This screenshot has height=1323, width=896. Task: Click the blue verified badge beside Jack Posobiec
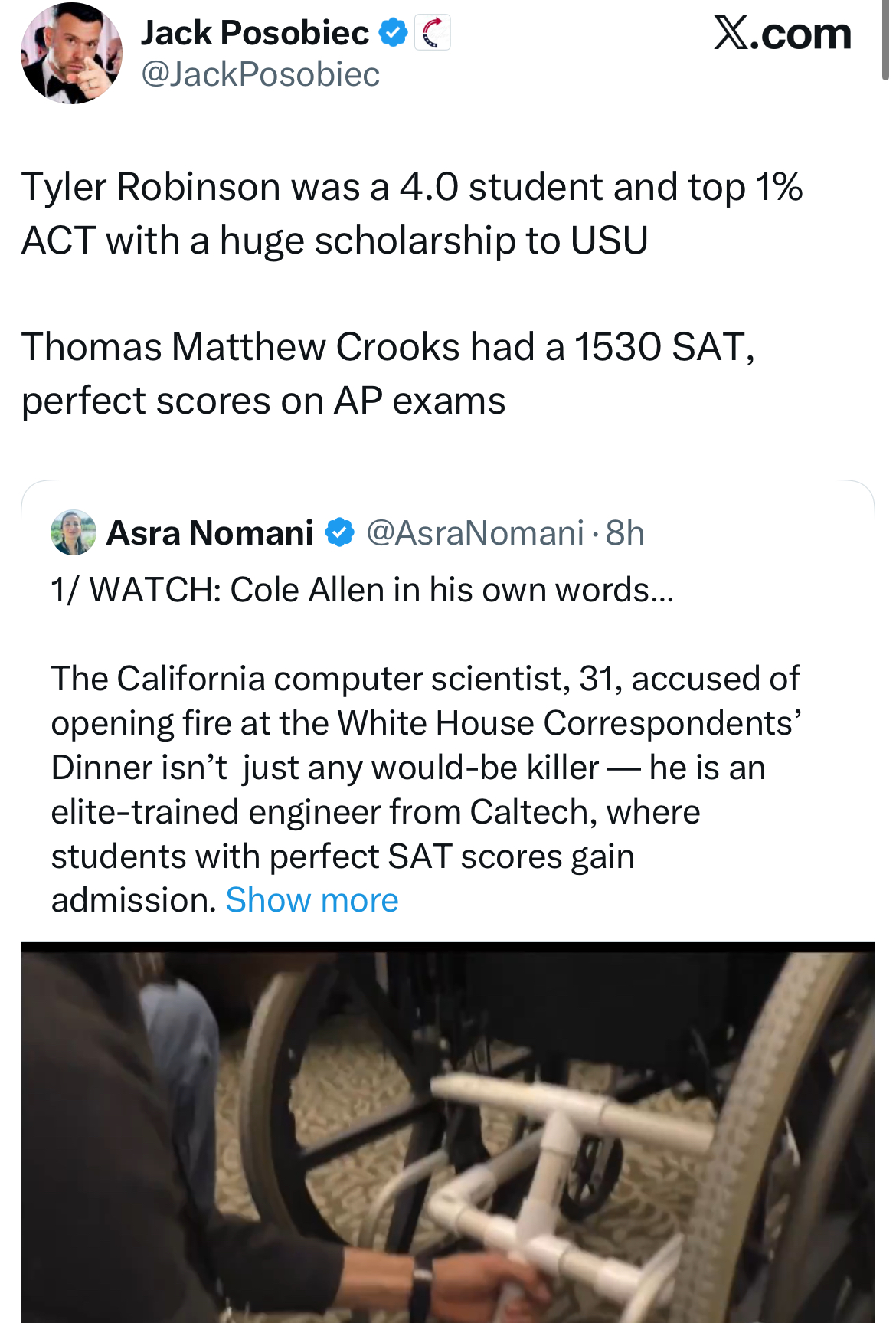[x=394, y=33]
